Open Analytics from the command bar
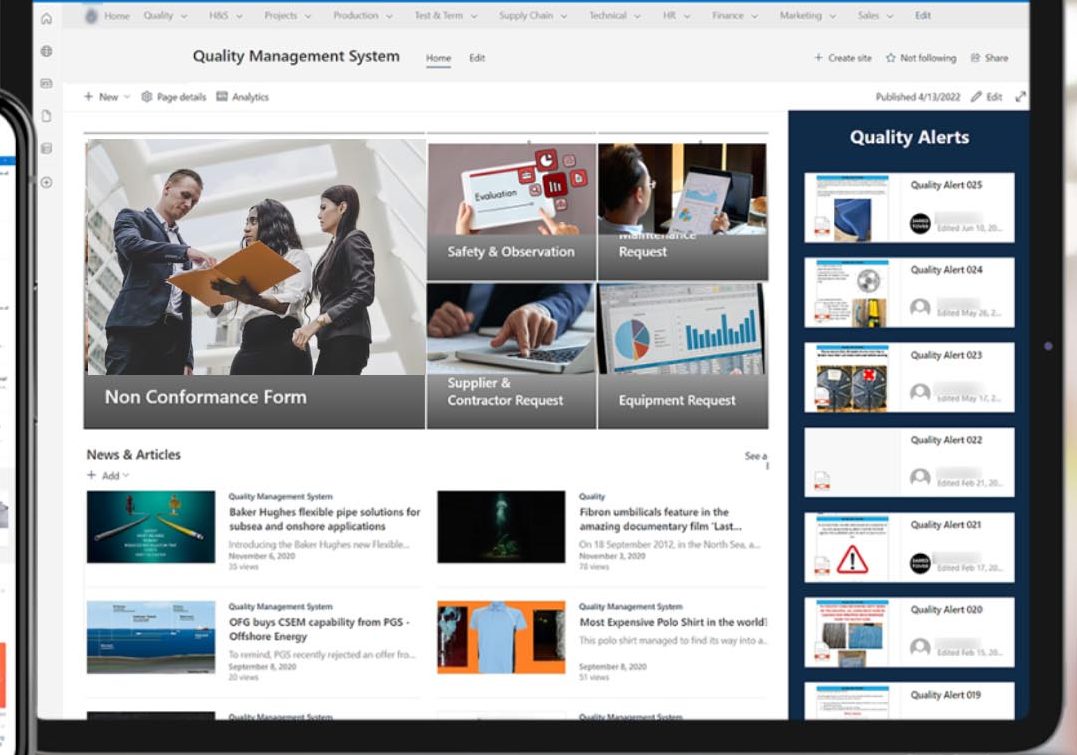The height and width of the screenshot is (755, 1077). pos(242,97)
